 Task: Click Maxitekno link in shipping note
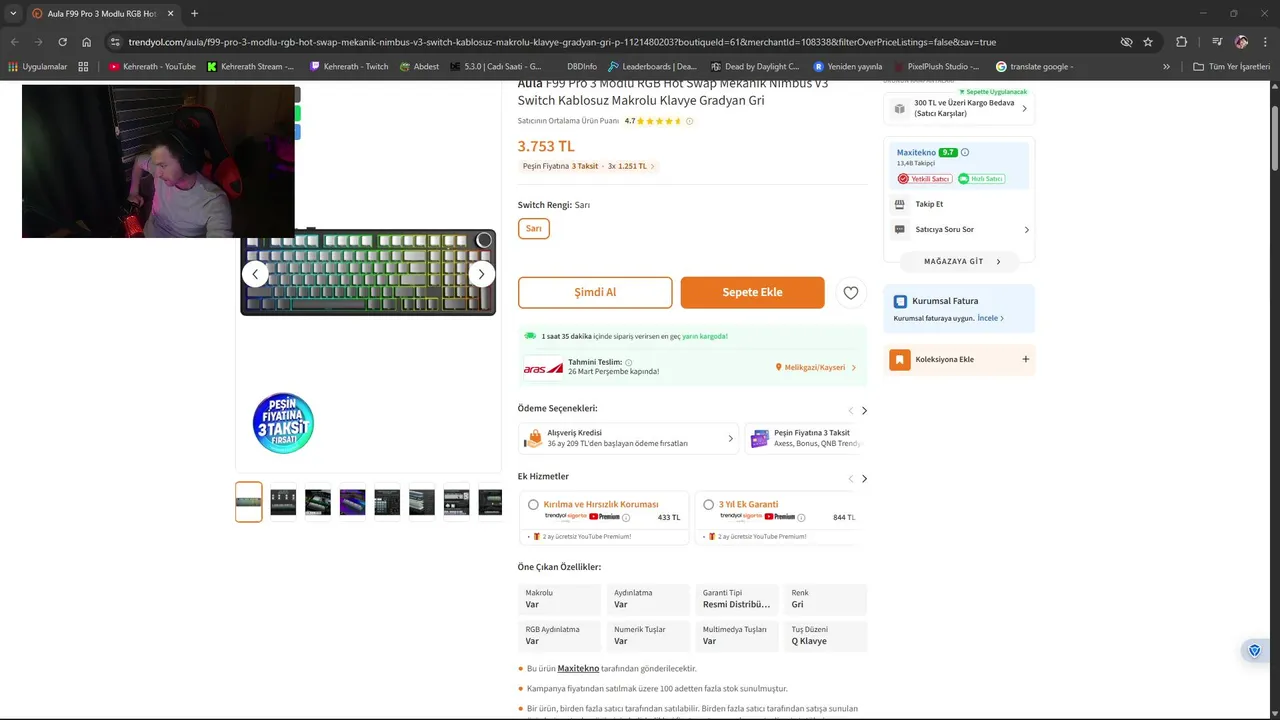578,668
